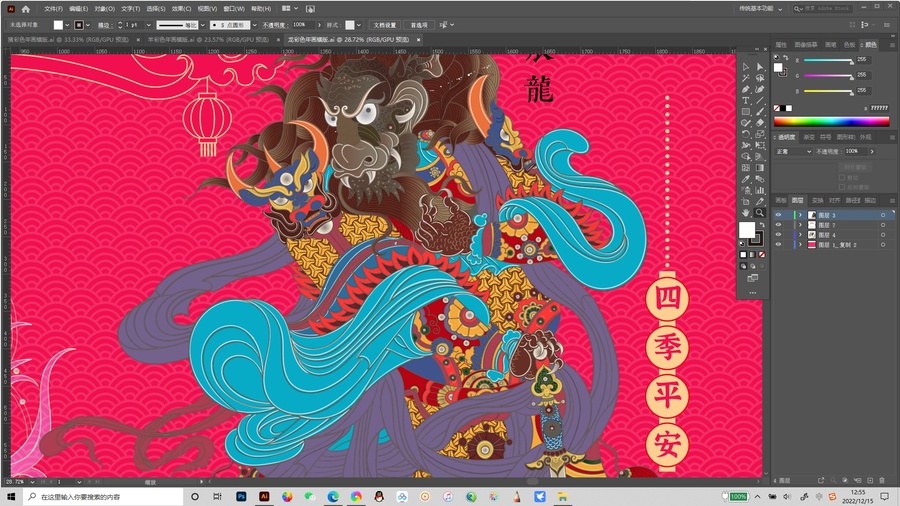Select the Rotate tool
The image size is (900, 506).
(746, 134)
